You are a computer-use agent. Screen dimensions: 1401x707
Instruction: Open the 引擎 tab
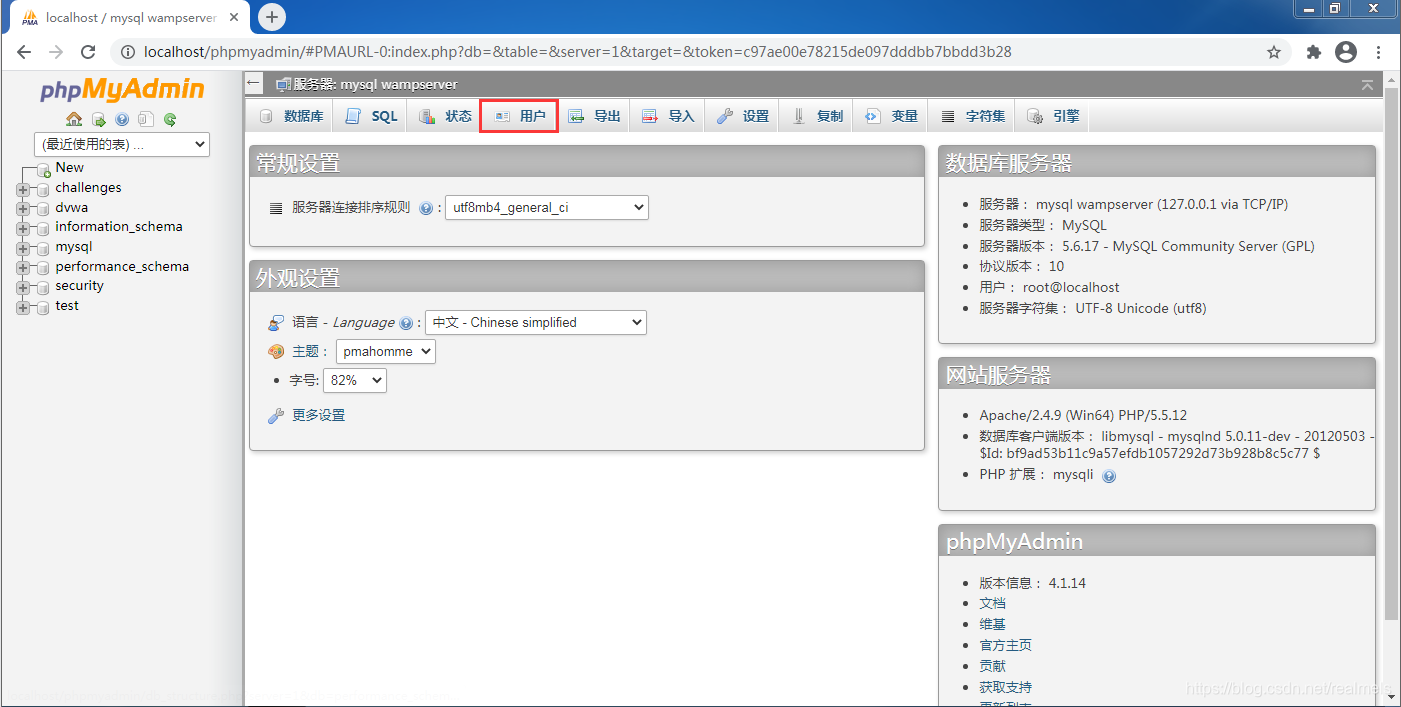click(1053, 116)
